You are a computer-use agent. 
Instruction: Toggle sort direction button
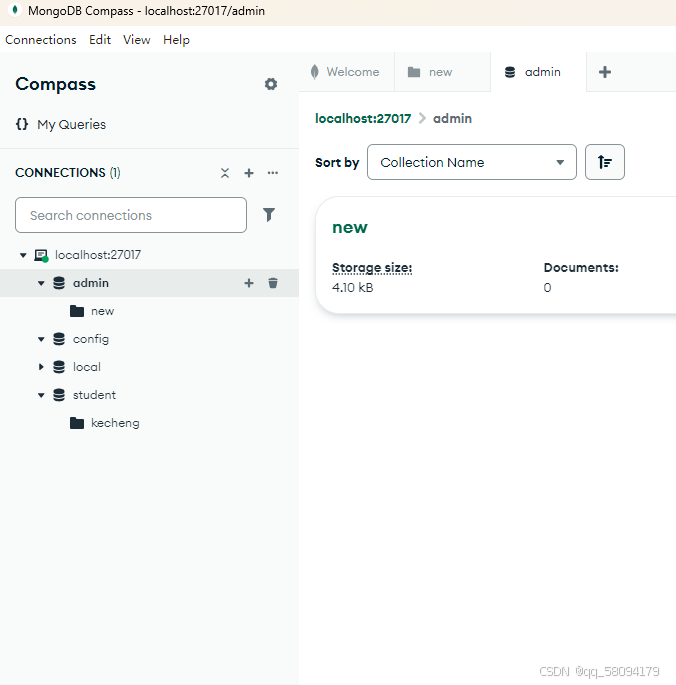tap(605, 162)
